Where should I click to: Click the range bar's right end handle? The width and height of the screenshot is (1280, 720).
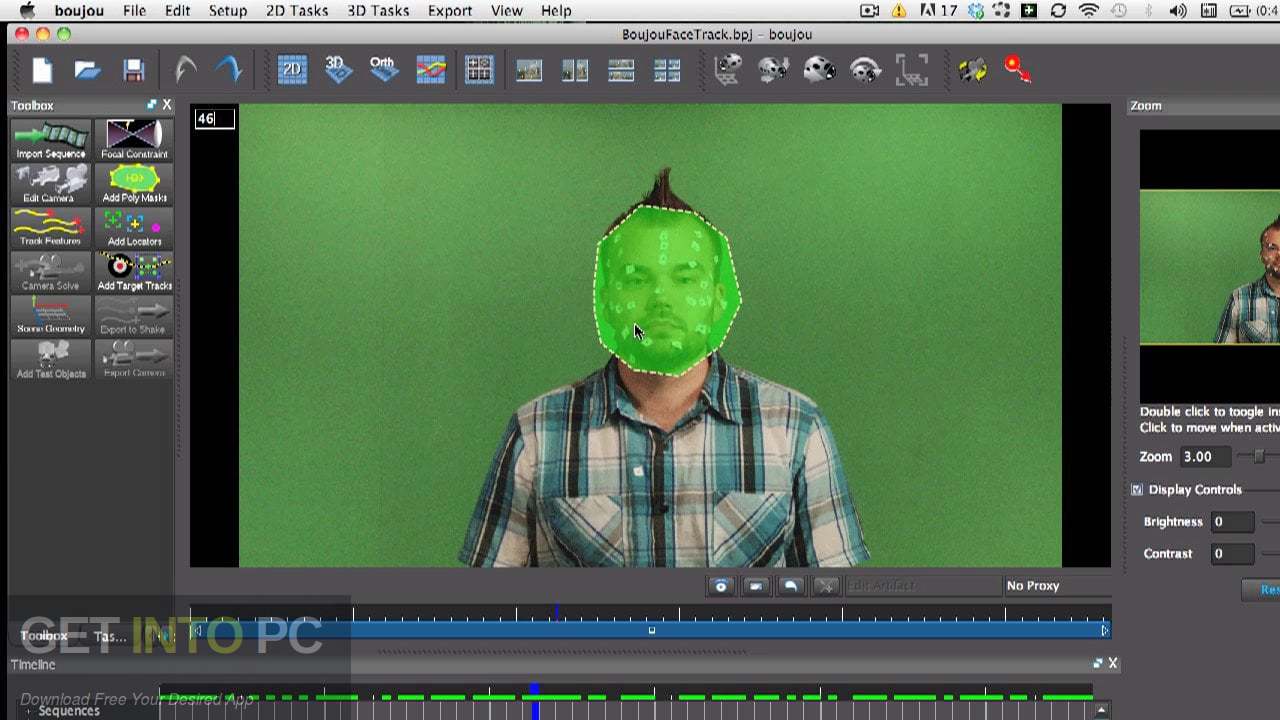(x=1105, y=630)
